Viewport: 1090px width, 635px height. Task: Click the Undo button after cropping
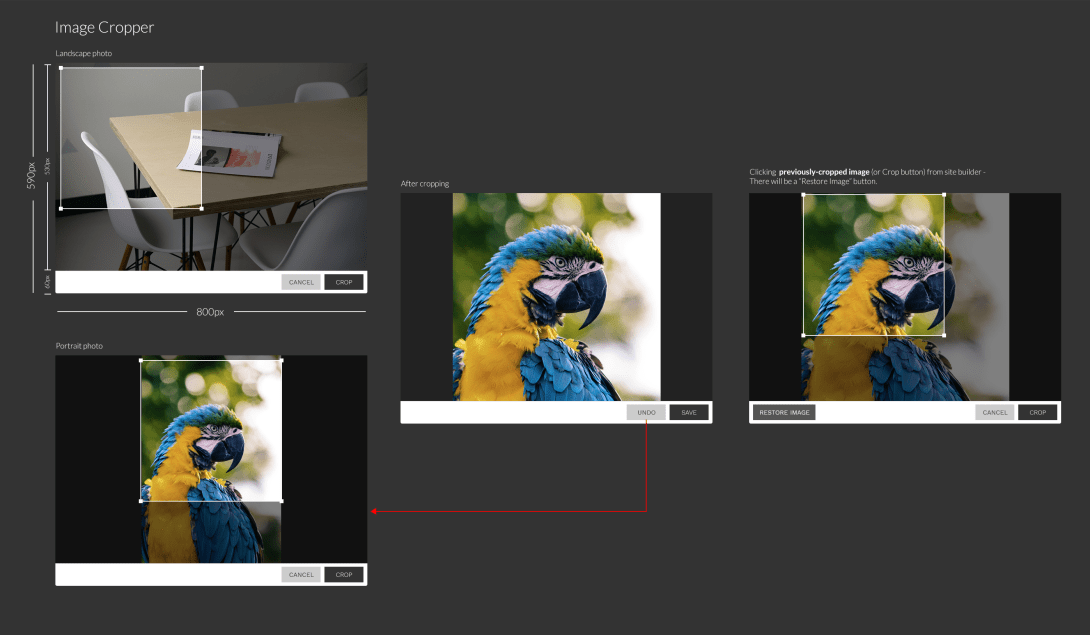point(646,412)
